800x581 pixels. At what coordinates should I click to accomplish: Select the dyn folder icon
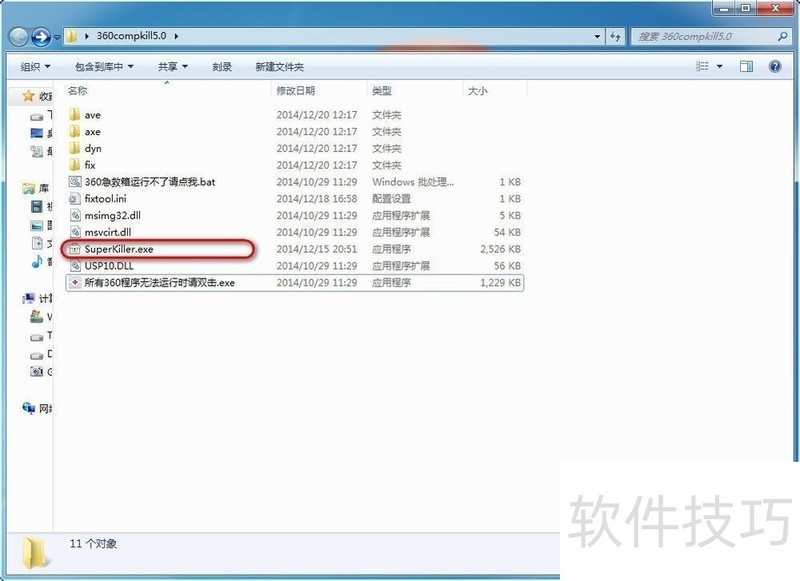pyautogui.click(x=74, y=148)
